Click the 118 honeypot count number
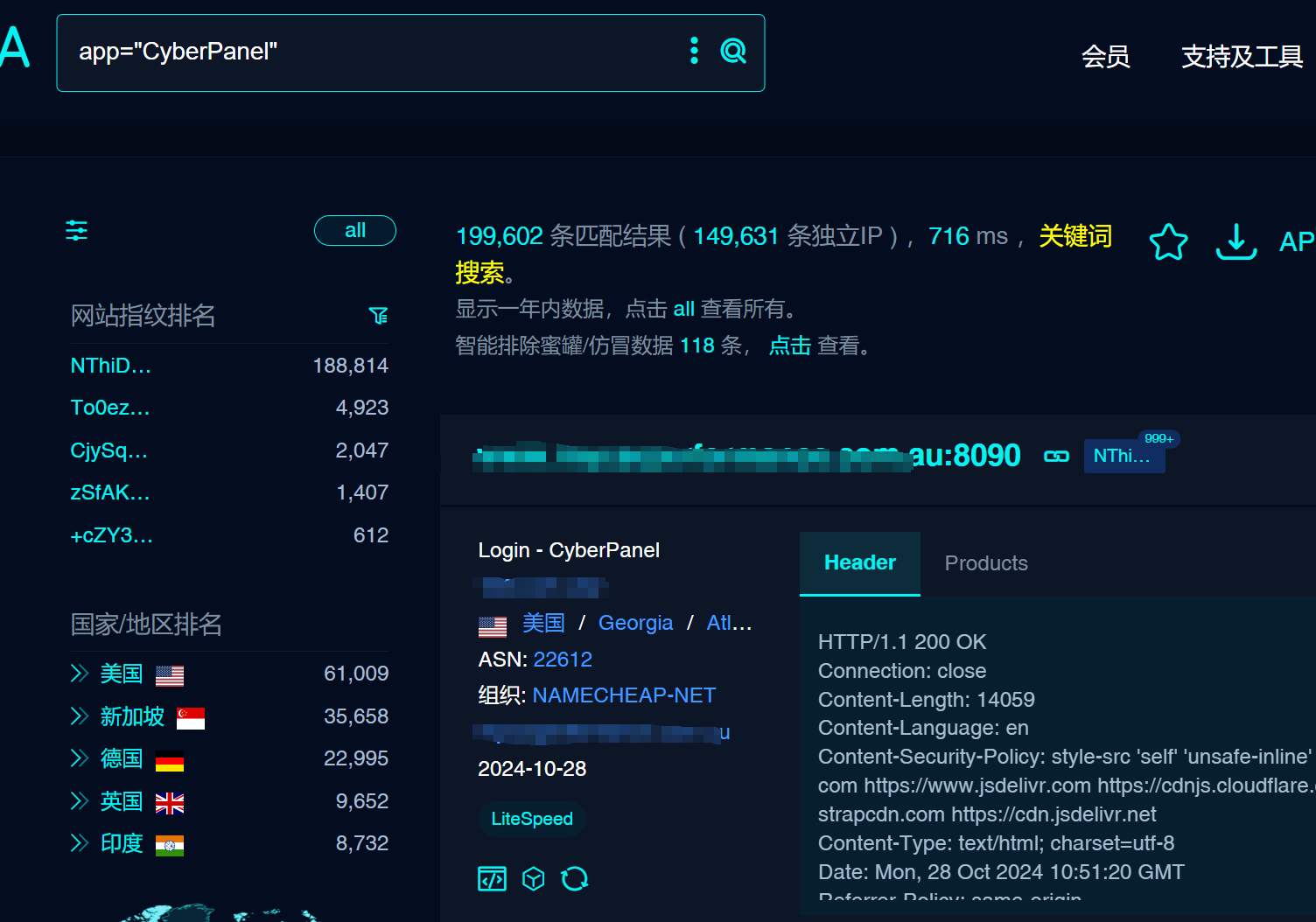 click(x=697, y=346)
